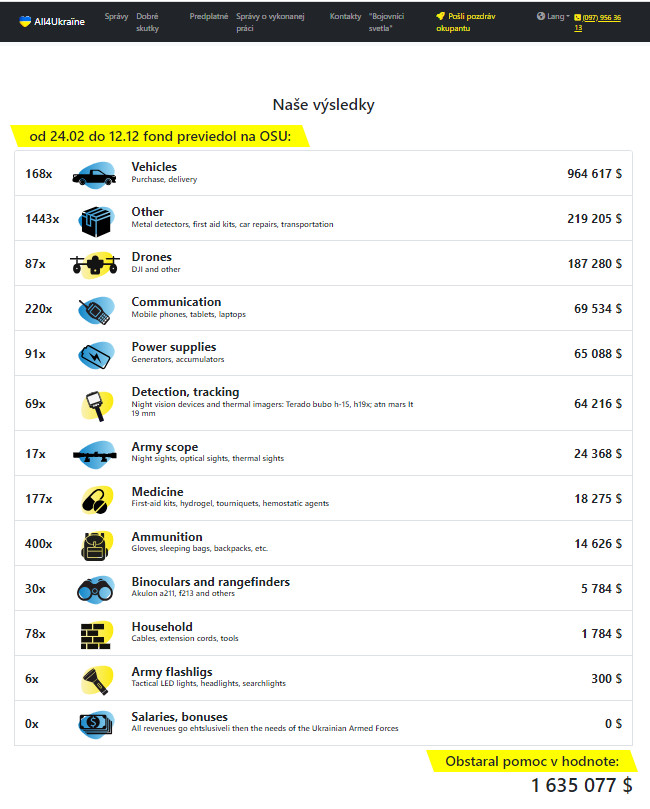Open Správy o vykonanej práci
Screen dimensions: 650x809
(x=270, y=22)
